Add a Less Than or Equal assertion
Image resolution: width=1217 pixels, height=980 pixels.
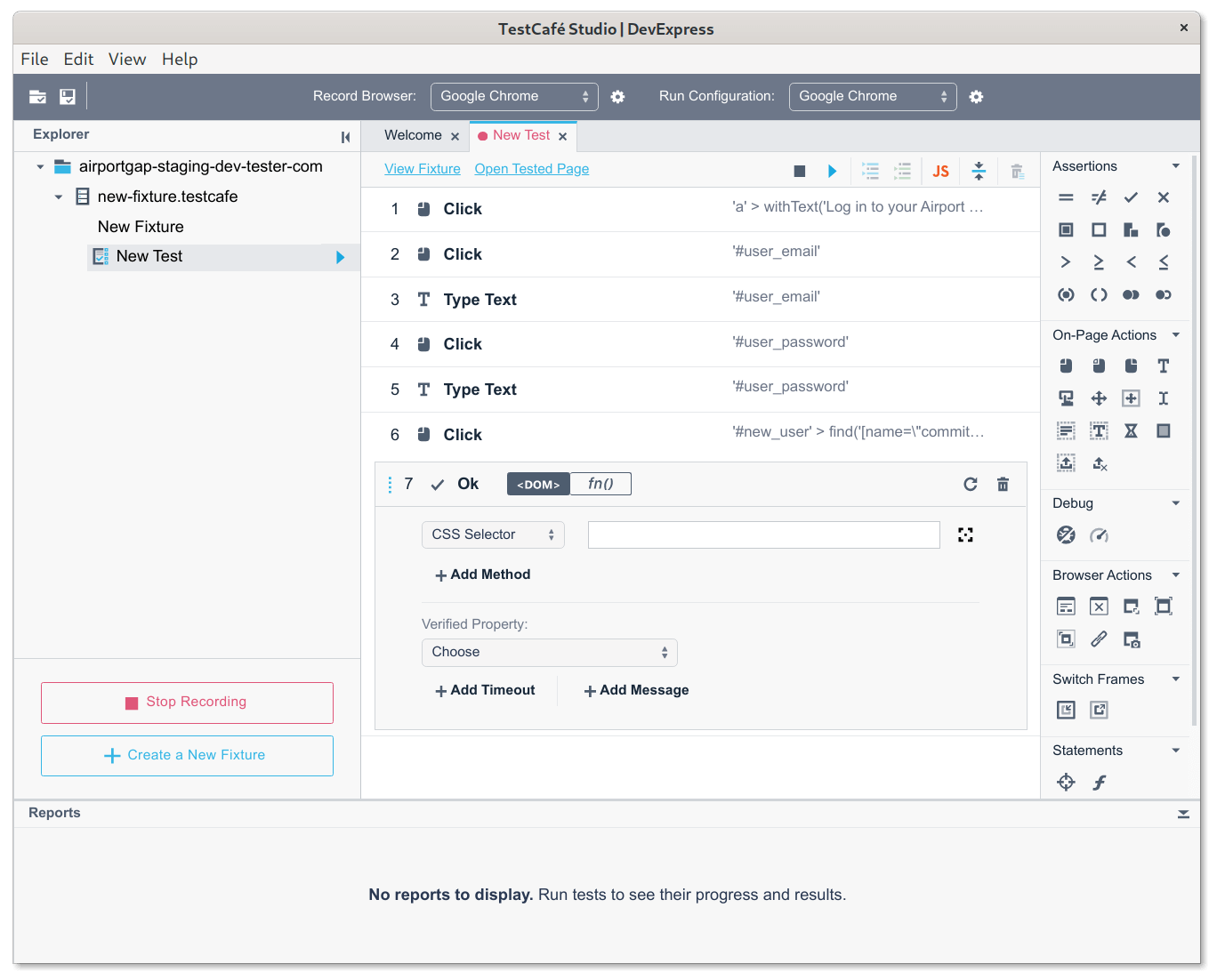click(1163, 262)
